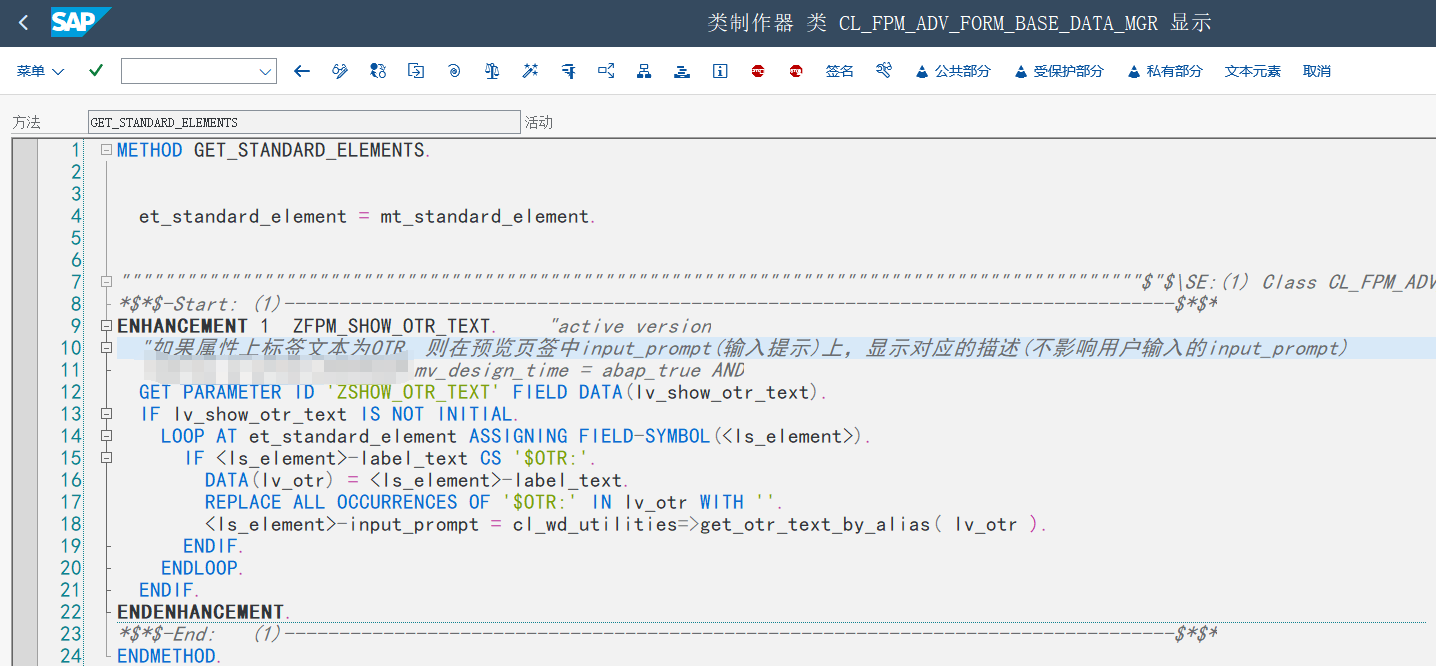
Task: Click the 签名 signature button
Action: [840, 71]
